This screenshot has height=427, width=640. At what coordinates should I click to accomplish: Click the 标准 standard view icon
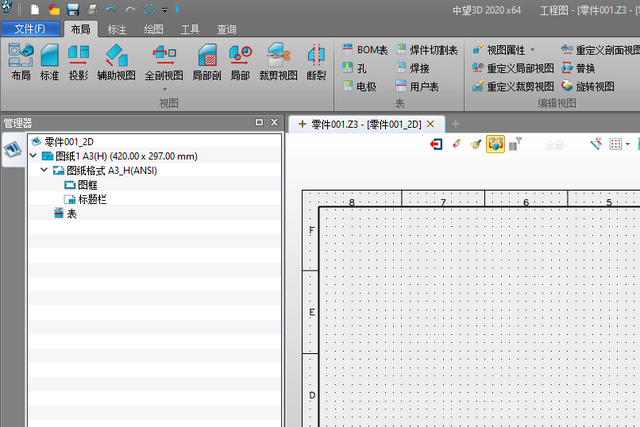(x=49, y=61)
